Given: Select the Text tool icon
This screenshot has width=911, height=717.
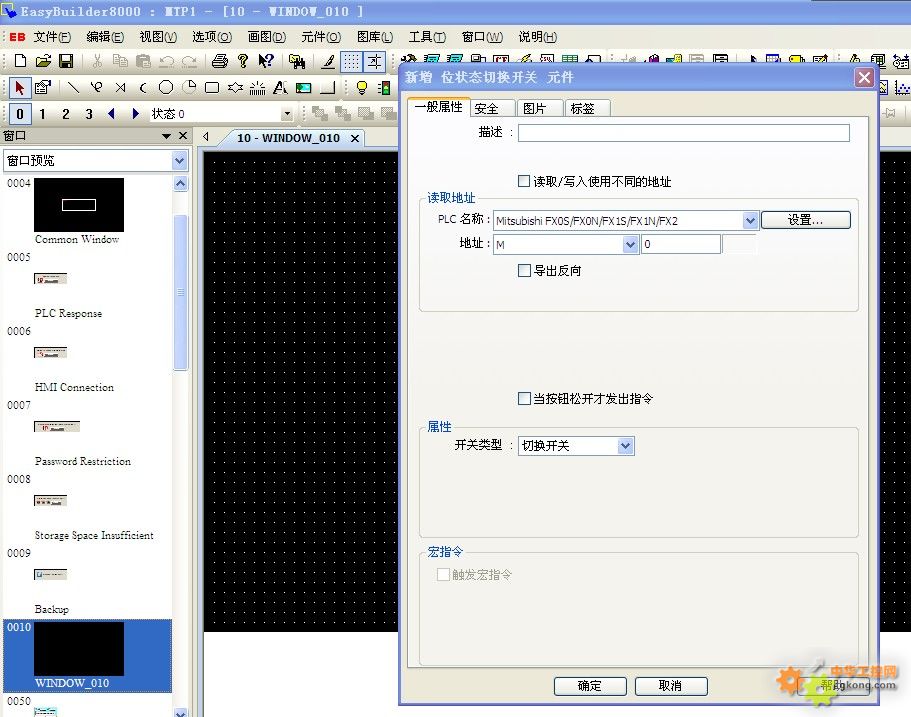Looking at the screenshot, I should tap(280, 88).
